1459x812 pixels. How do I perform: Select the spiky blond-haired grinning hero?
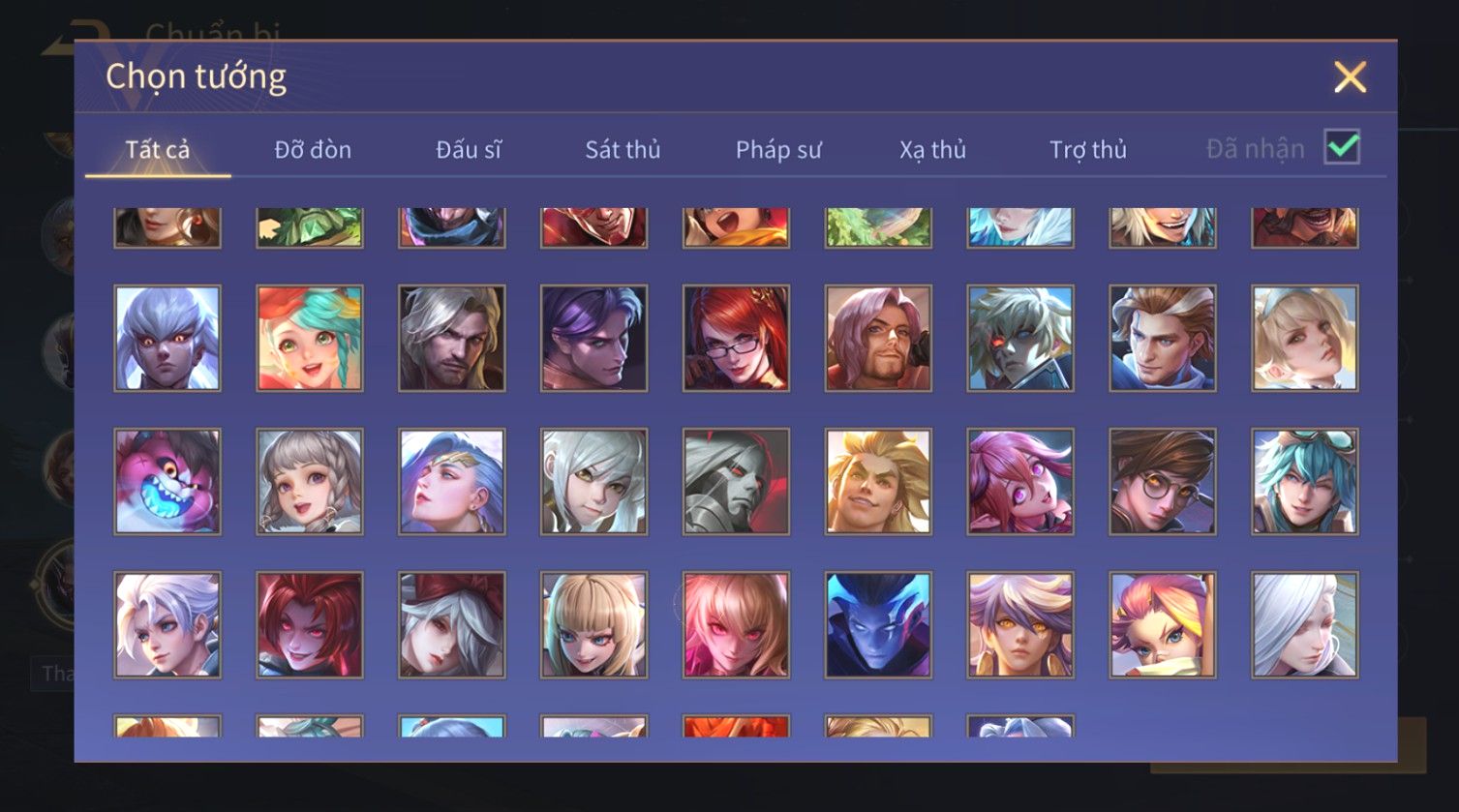(878, 482)
